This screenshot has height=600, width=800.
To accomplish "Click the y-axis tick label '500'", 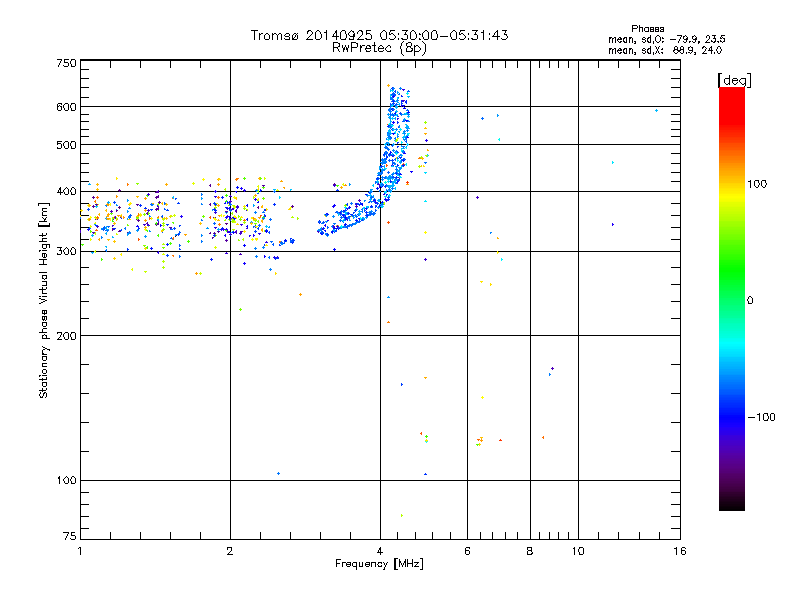I will 66,145.
